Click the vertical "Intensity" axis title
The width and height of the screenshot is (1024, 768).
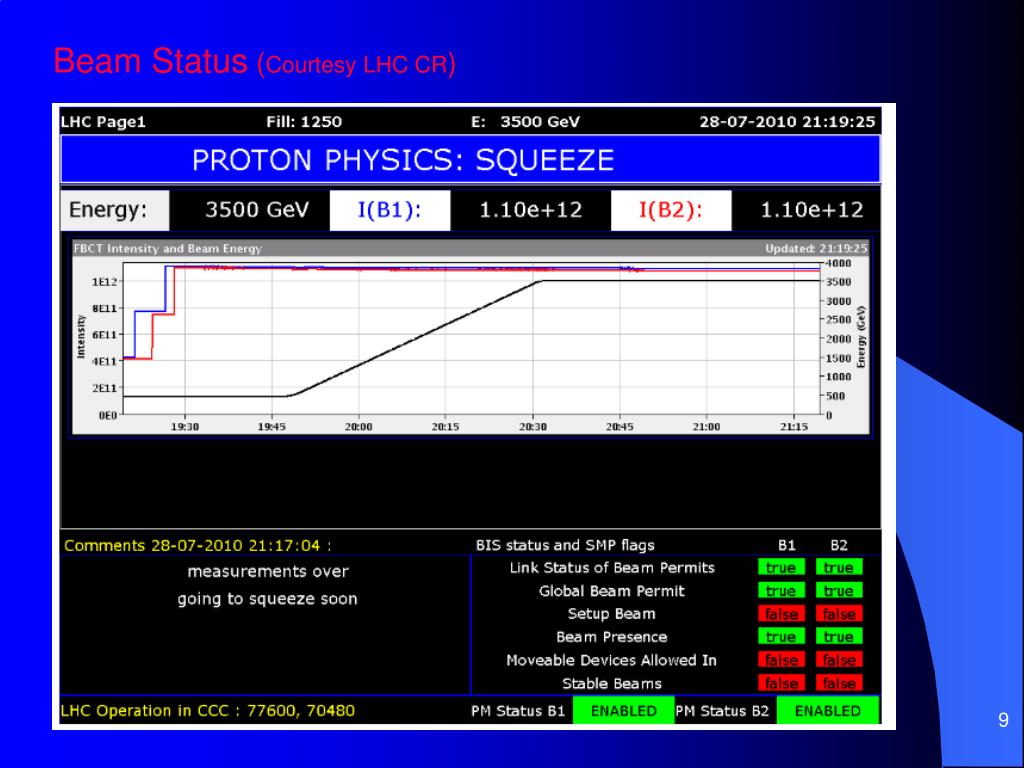click(81, 336)
